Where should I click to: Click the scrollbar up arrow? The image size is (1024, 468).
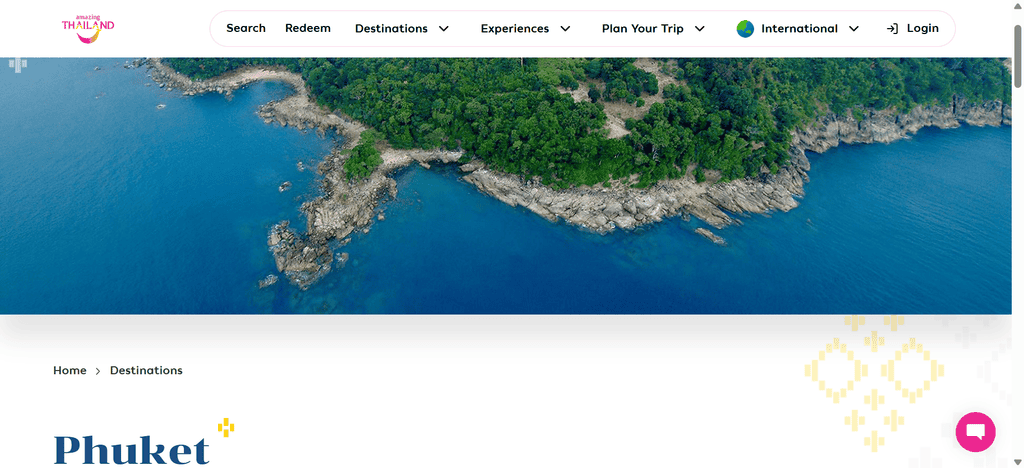pyautogui.click(x=1017, y=5)
